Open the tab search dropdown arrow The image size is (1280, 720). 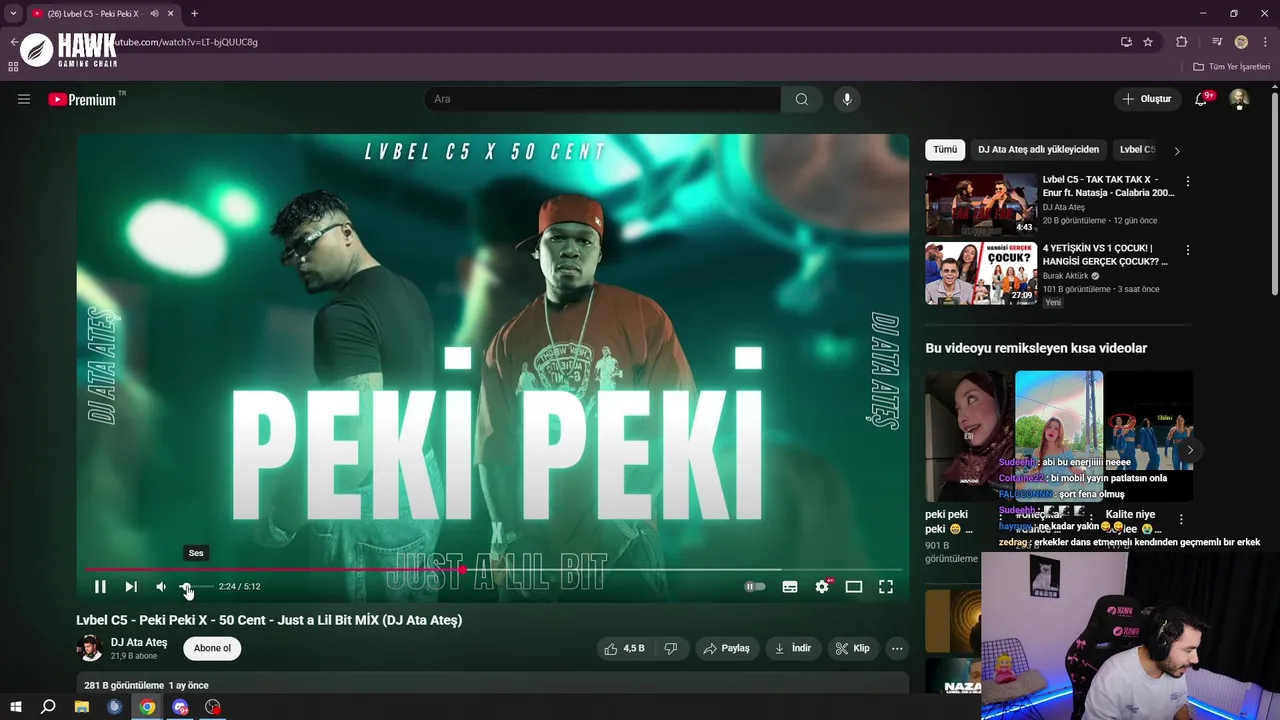click(x=13, y=14)
